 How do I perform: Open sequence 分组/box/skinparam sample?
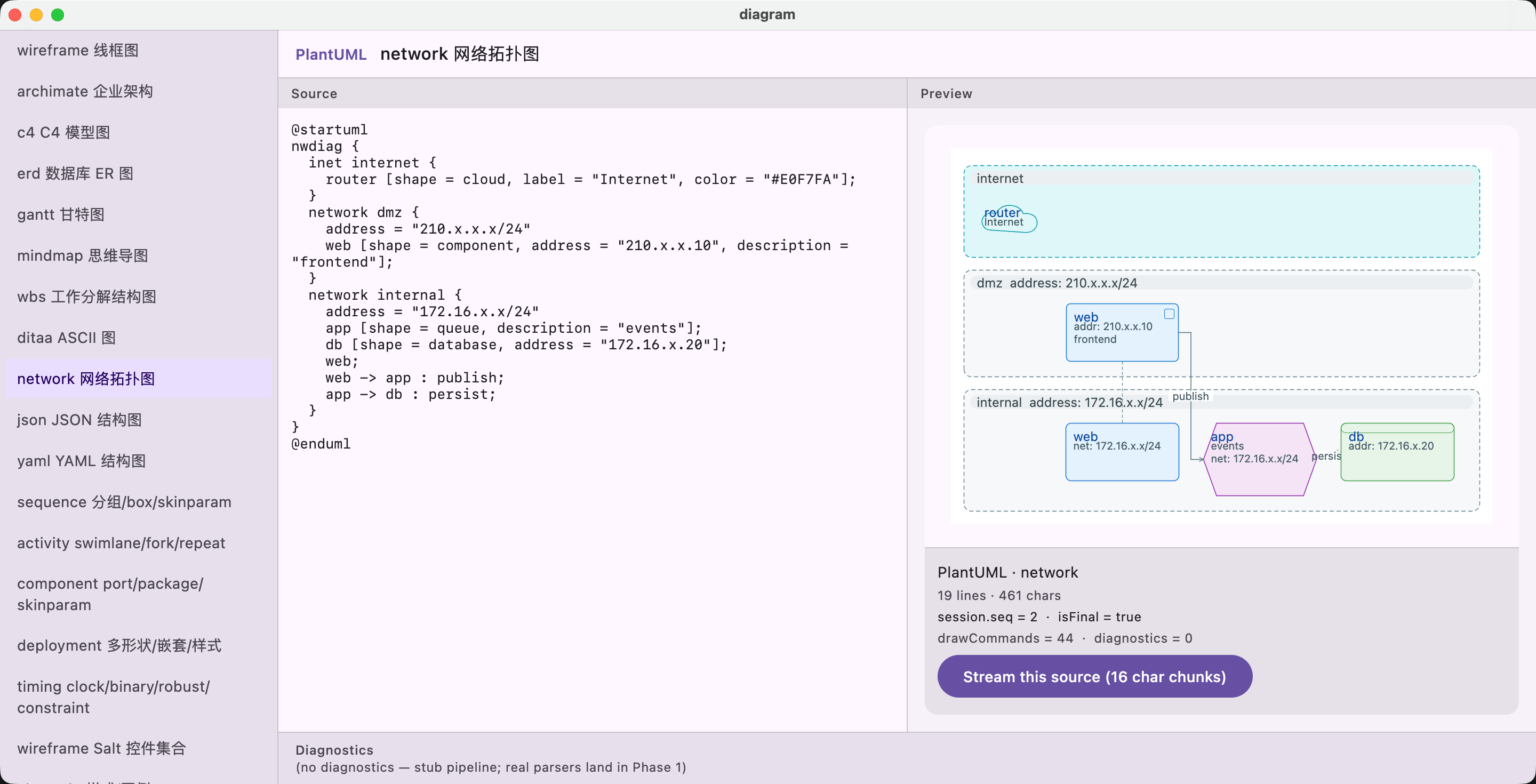pyautogui.click(x=138, y=502)
